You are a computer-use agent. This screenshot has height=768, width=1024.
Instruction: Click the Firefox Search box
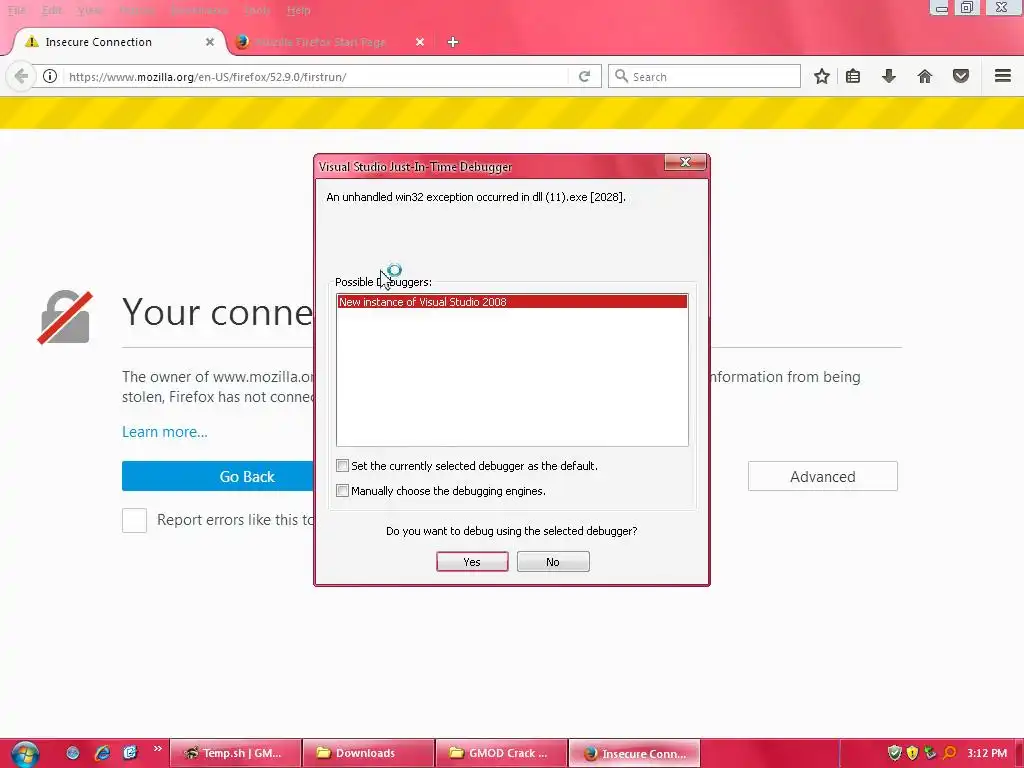pos(704,76)
